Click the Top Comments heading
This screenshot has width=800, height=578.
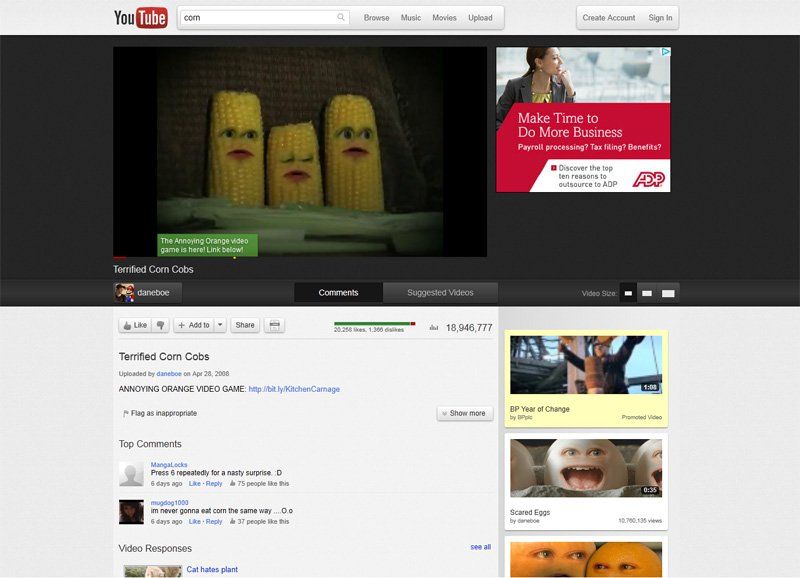(x=150, y=444)
